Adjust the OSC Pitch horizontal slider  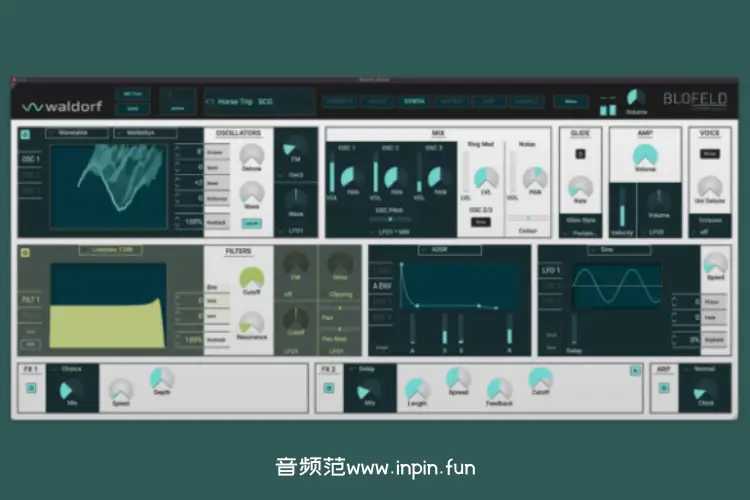(x=390, y=219)
